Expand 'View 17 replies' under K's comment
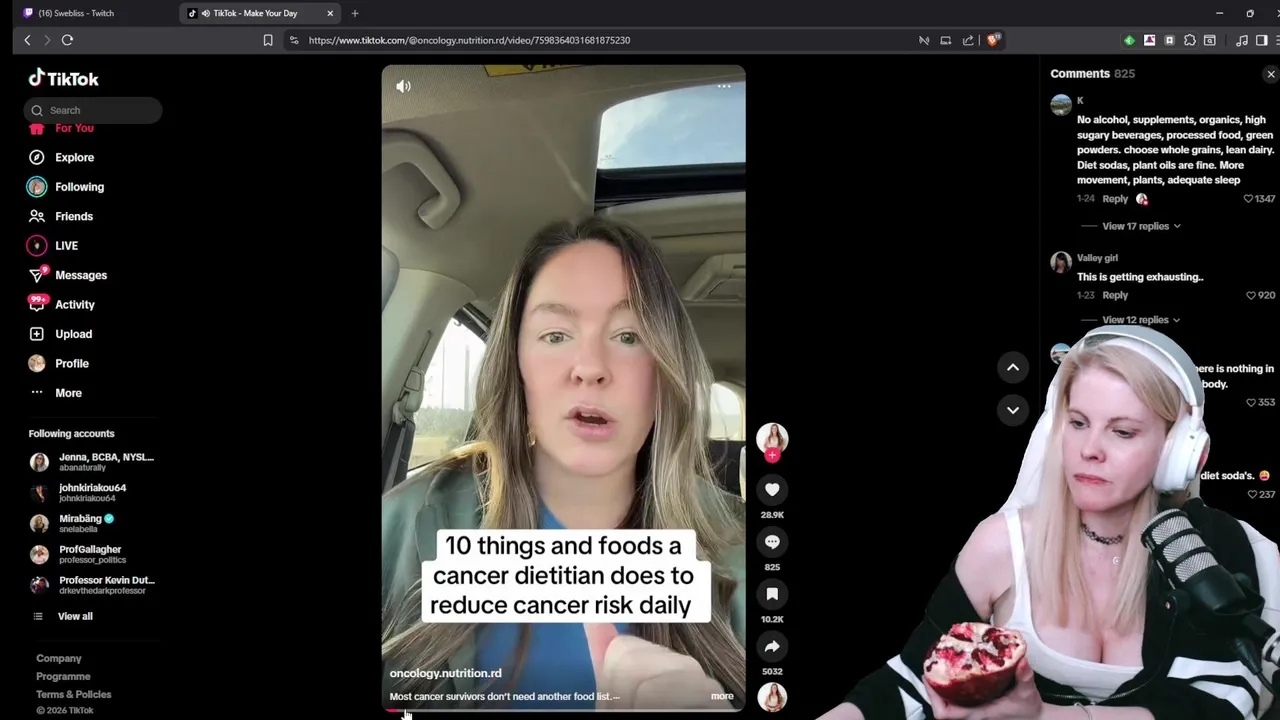The width and height of the screenshot is (1280, 720). tap(1141, 226)
